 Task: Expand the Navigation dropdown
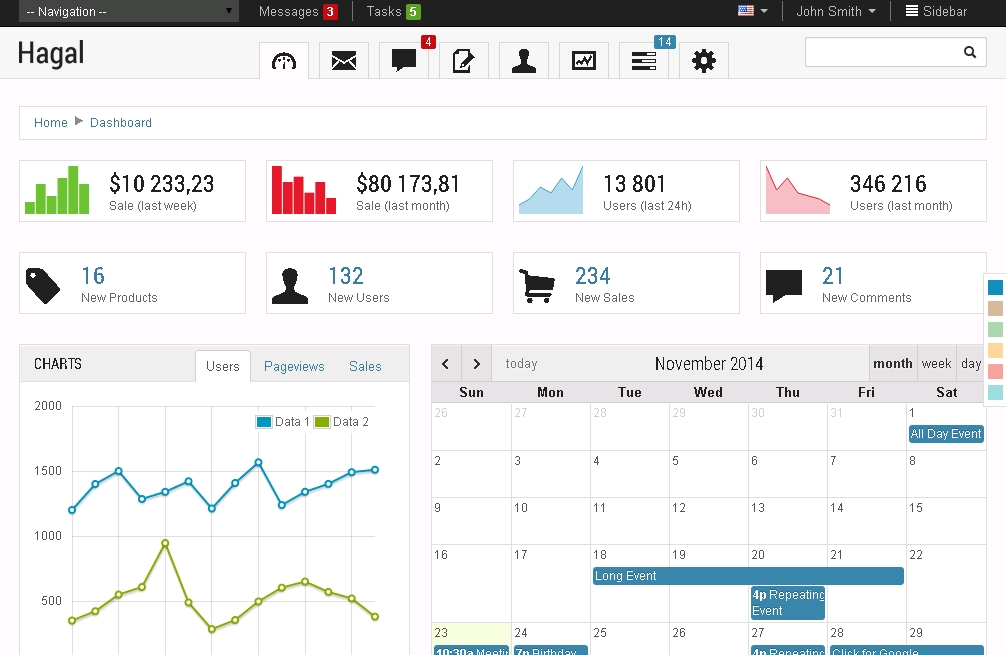tap(129, 12)
